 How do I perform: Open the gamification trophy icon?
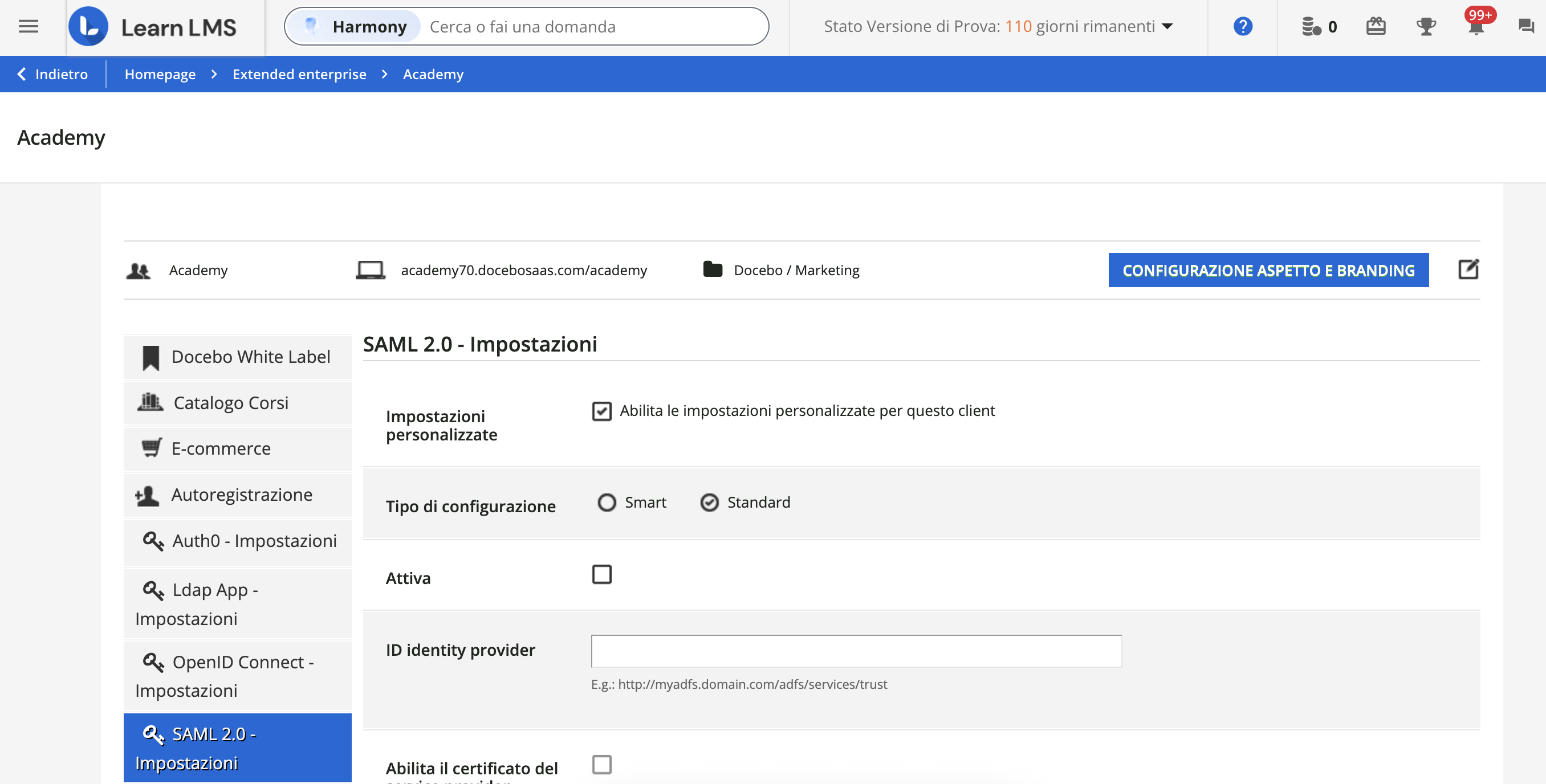1426,26
